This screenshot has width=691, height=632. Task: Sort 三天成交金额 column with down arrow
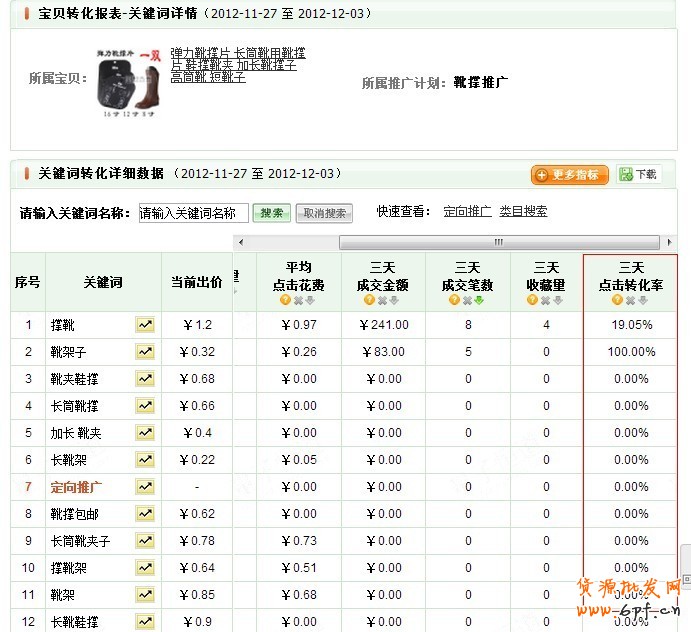tap(396, 300)
